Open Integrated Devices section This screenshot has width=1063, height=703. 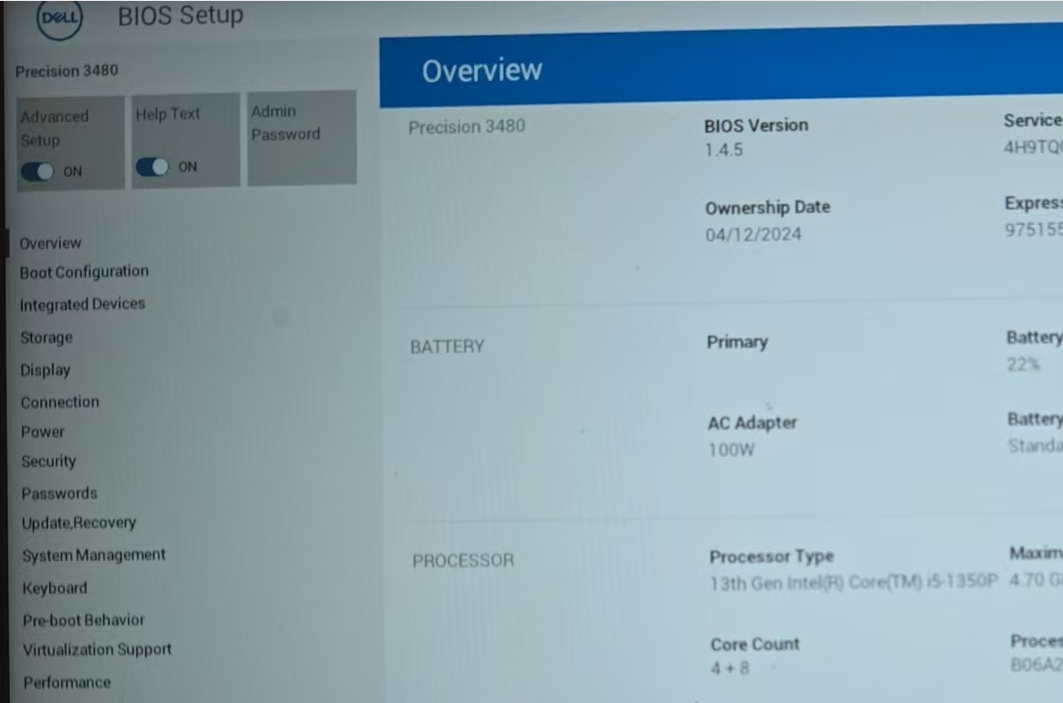(x=82, y=304)
